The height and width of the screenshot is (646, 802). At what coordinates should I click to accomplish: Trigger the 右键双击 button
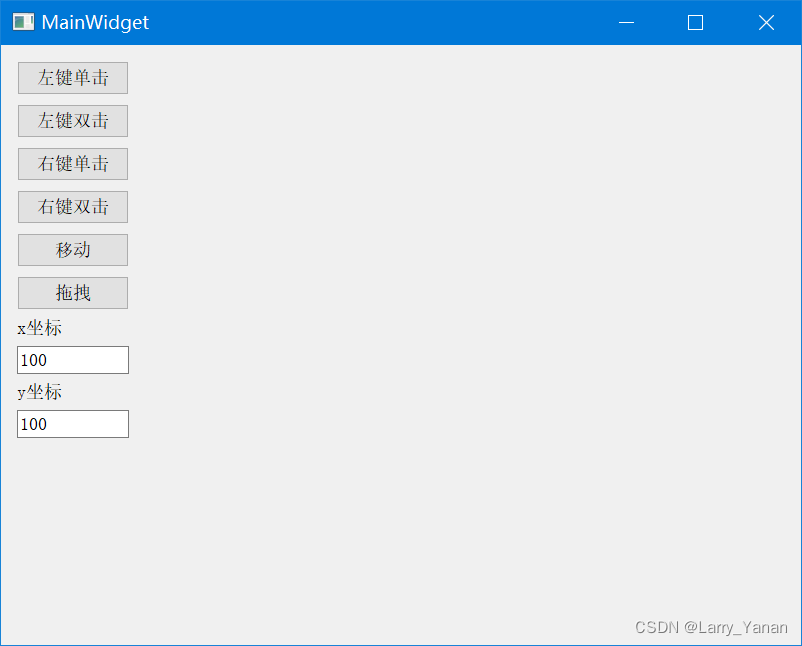[x=73, y=207]
